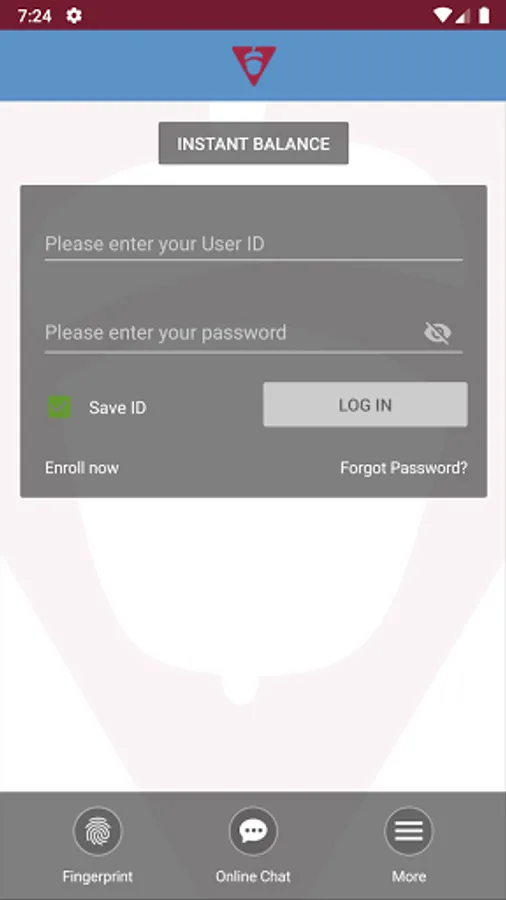
Task: Open Online Chat speech bubble icon
Action: (253, 831)
